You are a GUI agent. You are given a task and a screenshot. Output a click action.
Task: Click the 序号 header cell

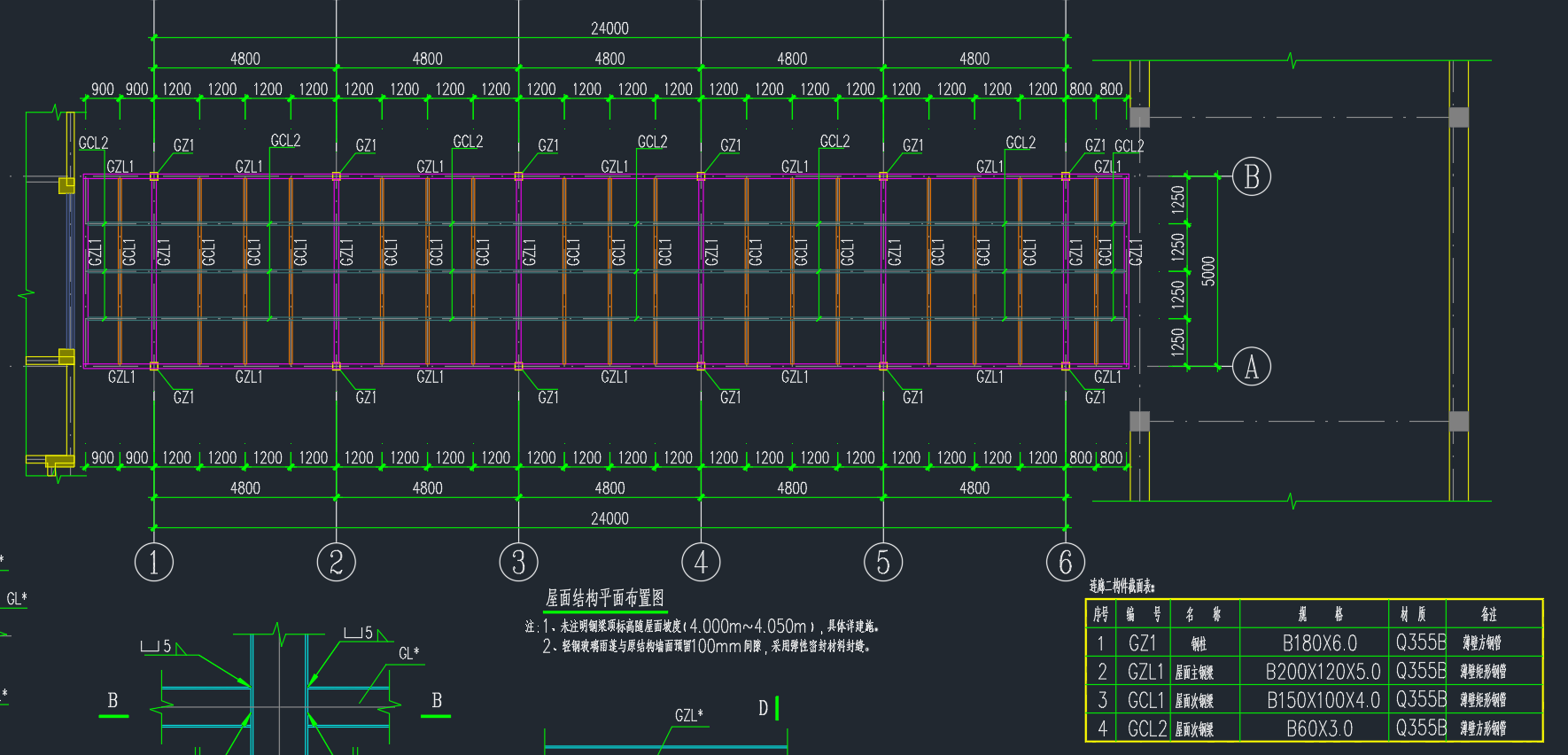(1100, 614)
